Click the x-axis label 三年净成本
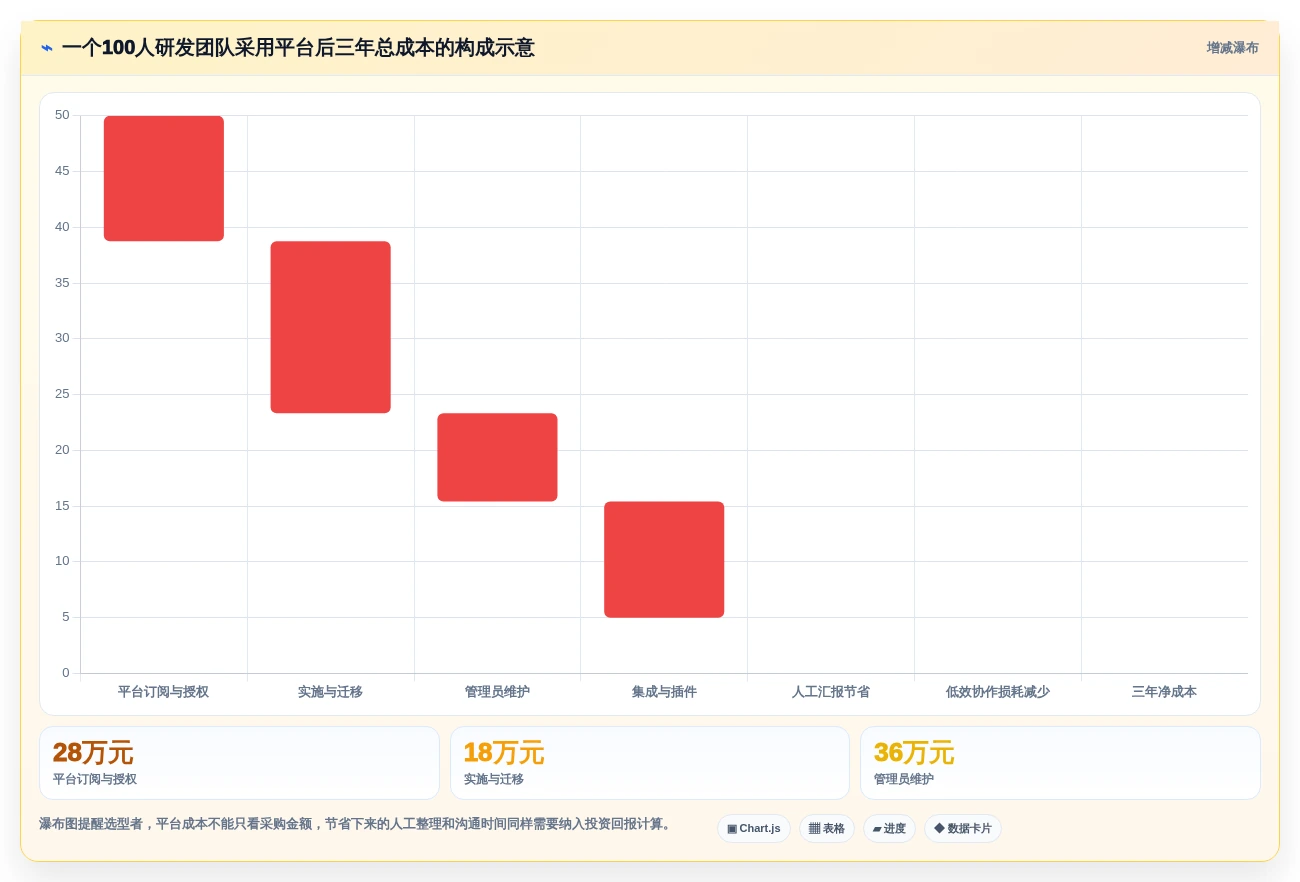This screenshot has width=1300, height=882. (x=1164, y=692)
